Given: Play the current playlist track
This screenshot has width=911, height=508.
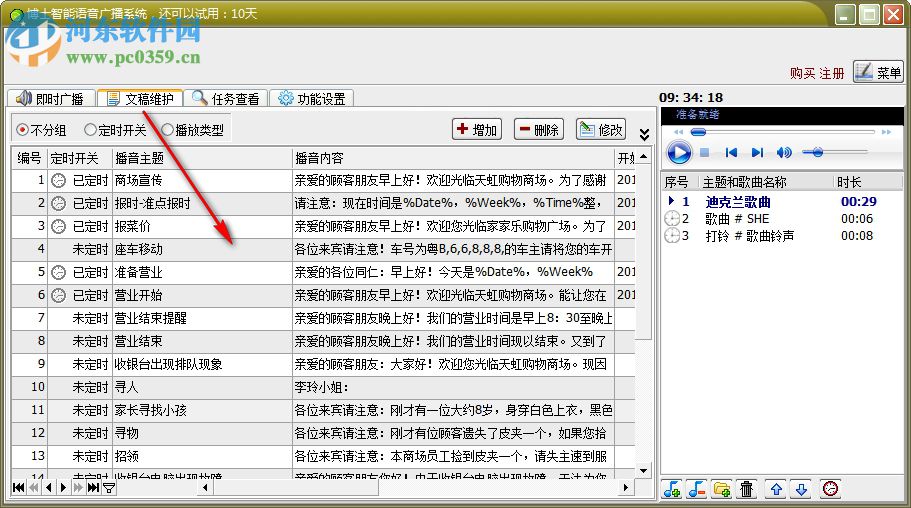Looking at the screenshot, I should (679, 152).
